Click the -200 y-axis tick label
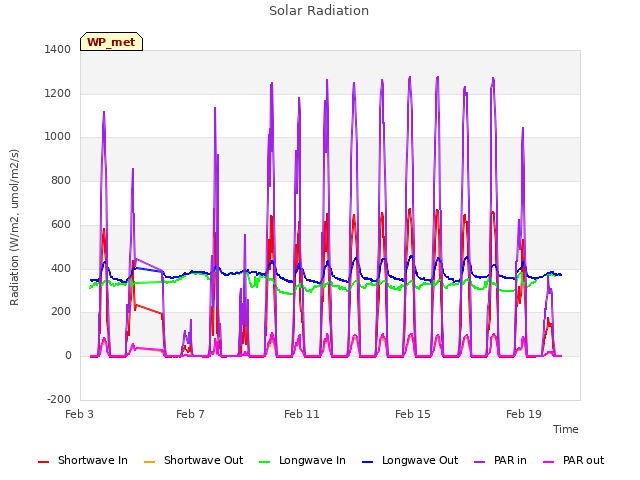This screenshot has height=480, width=640. coord(59,399)
